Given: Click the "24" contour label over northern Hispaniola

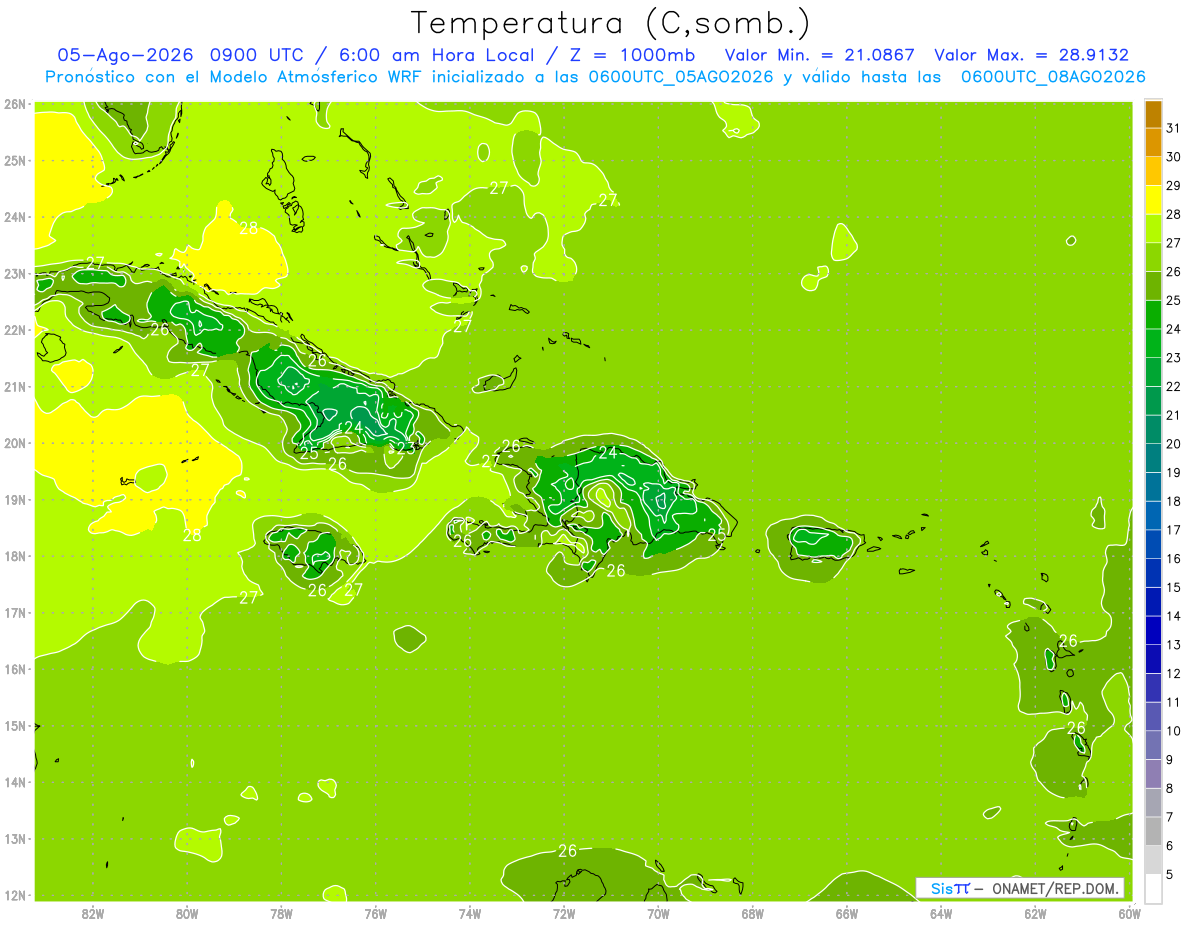Looking at the screenshot, I should tap(608, 453).
